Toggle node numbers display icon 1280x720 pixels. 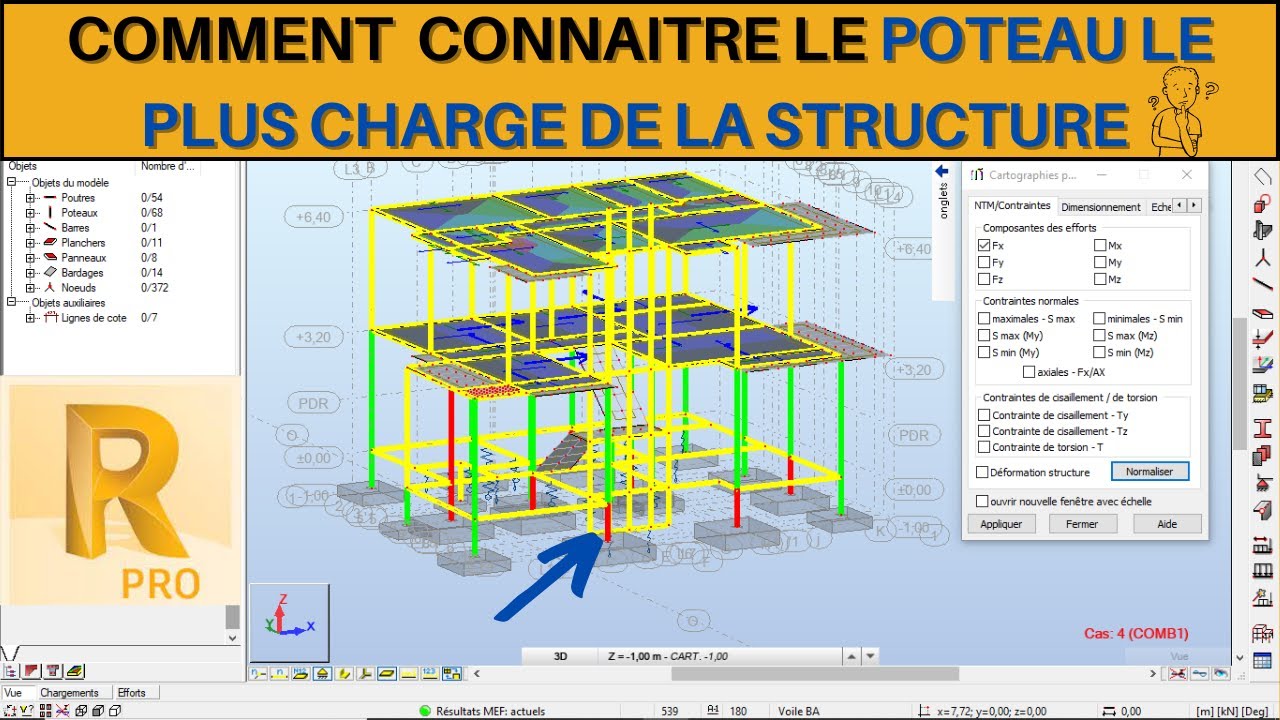pos(258,674)
